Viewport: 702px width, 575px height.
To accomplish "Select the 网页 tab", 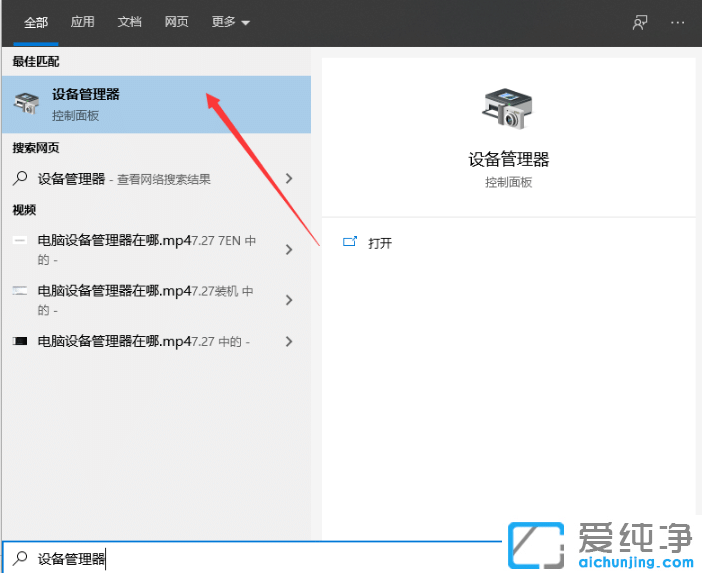I will [176, 21].
